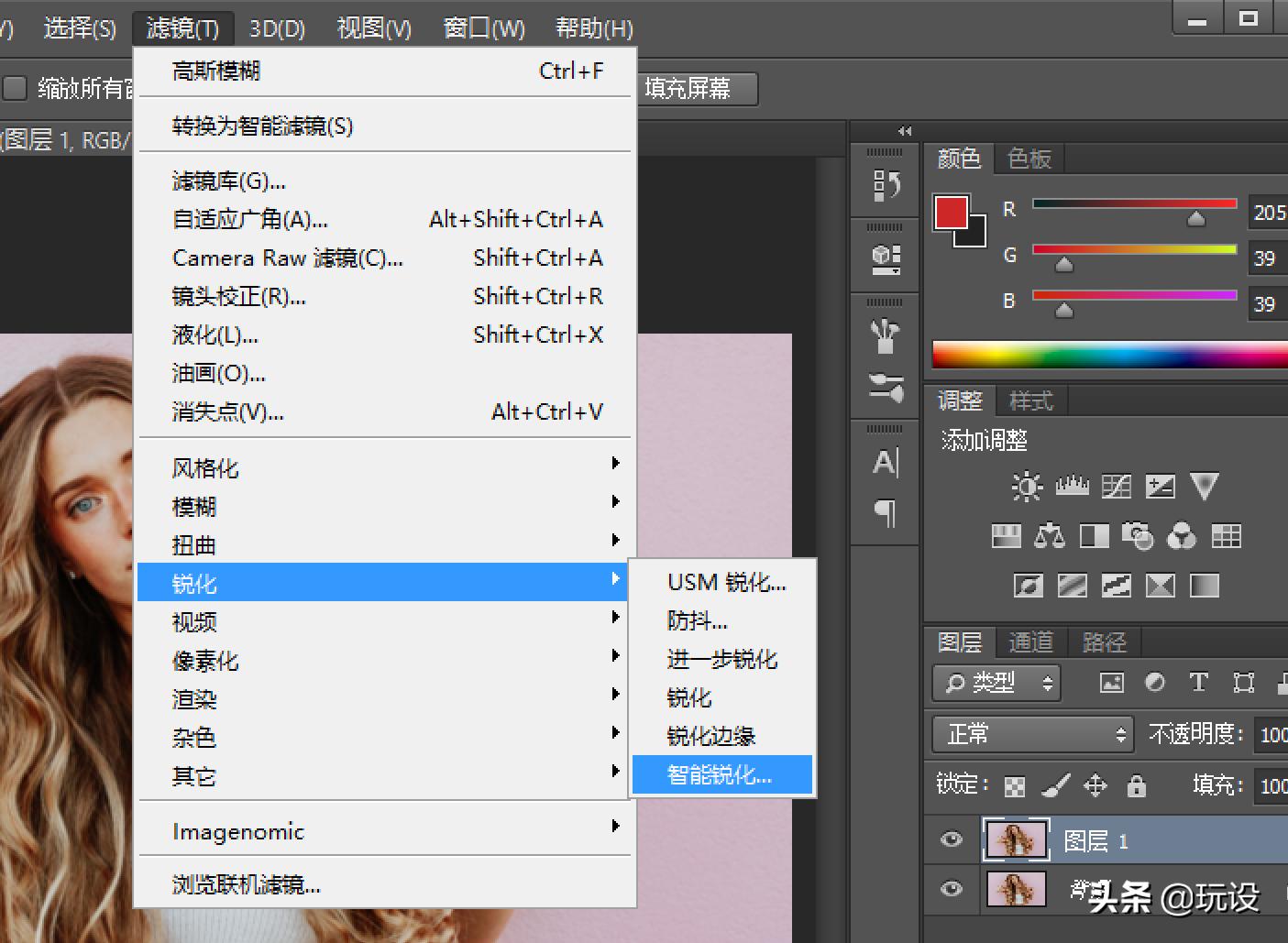Add a Curves adjustment layer
The height and width of the screenshot is (943, 1288).
pyautogui.click(x=1116, y=486)
